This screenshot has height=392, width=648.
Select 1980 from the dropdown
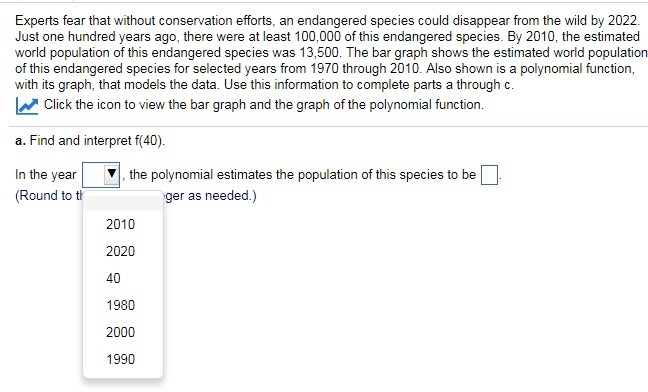(120, 305)
